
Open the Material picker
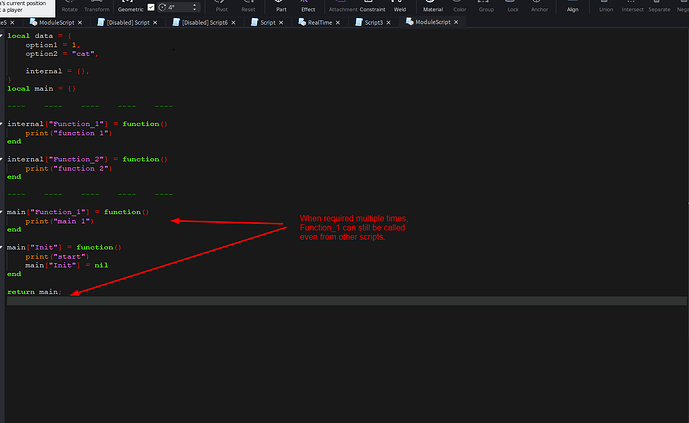coord(433,6)
